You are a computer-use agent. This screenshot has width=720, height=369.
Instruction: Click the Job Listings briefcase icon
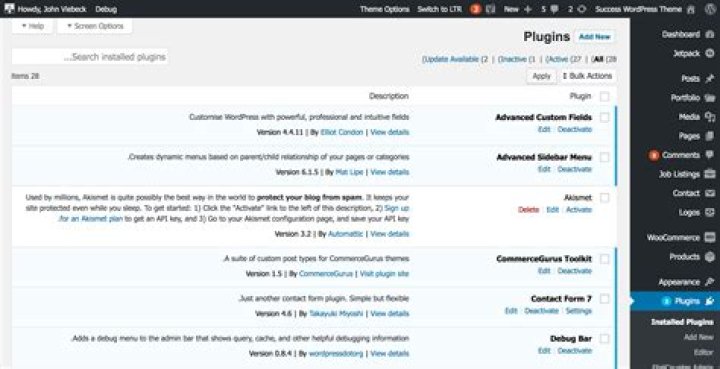(x=710, y=174)
